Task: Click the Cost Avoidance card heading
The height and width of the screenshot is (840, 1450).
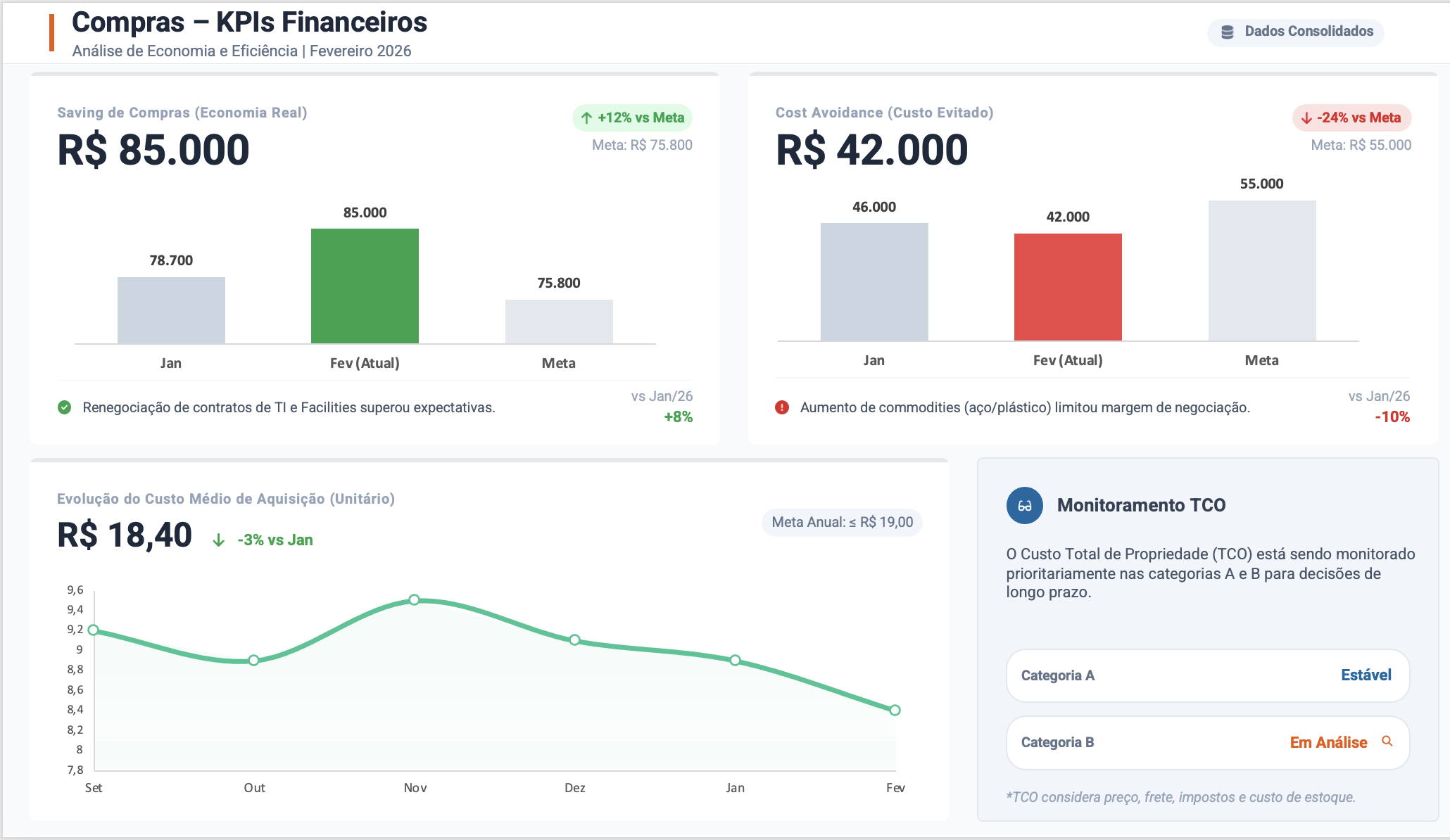Action: (884, 113)
